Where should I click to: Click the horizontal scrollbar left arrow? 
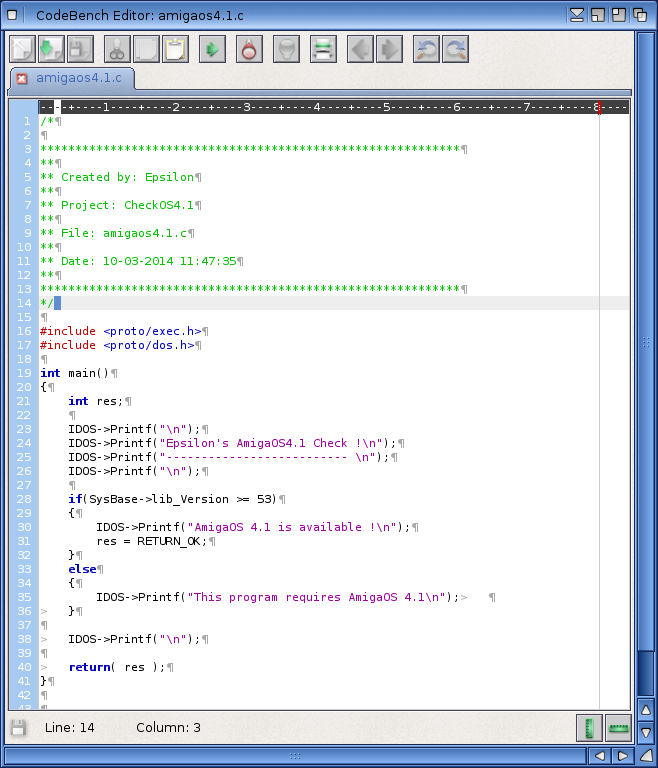600,756
